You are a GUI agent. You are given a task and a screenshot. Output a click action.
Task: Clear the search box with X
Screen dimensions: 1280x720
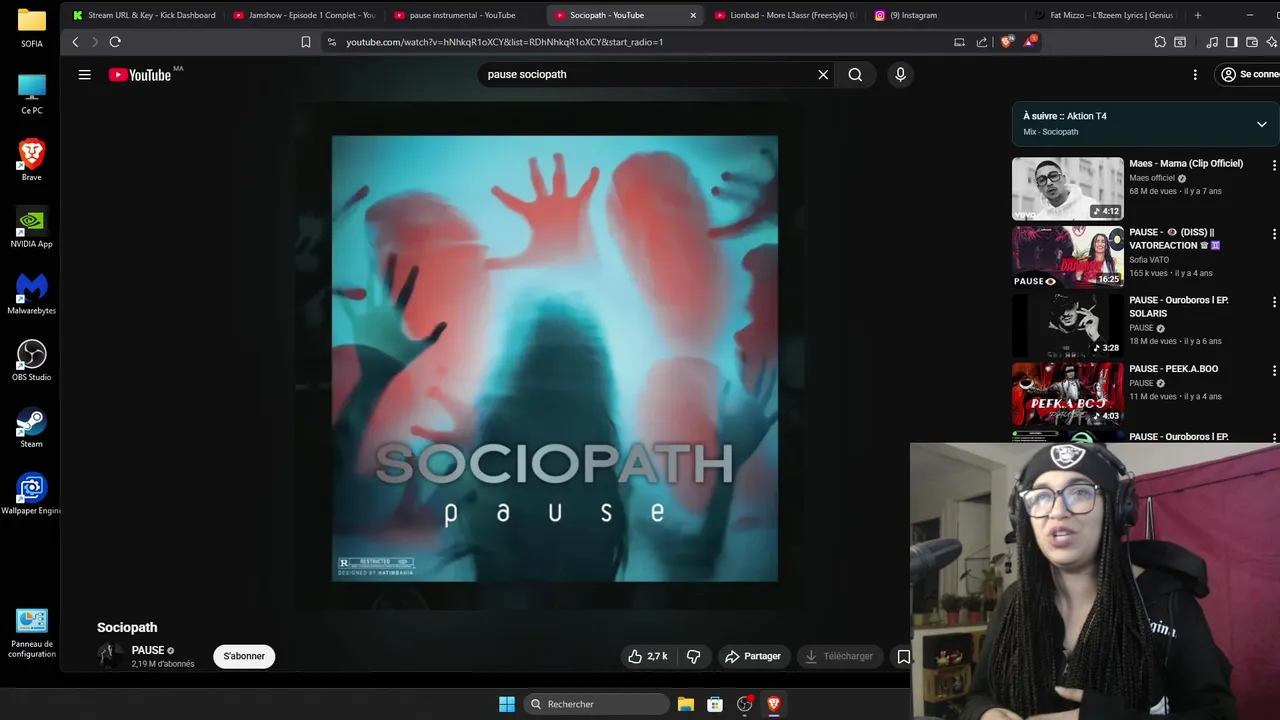(x=823, y=74)
